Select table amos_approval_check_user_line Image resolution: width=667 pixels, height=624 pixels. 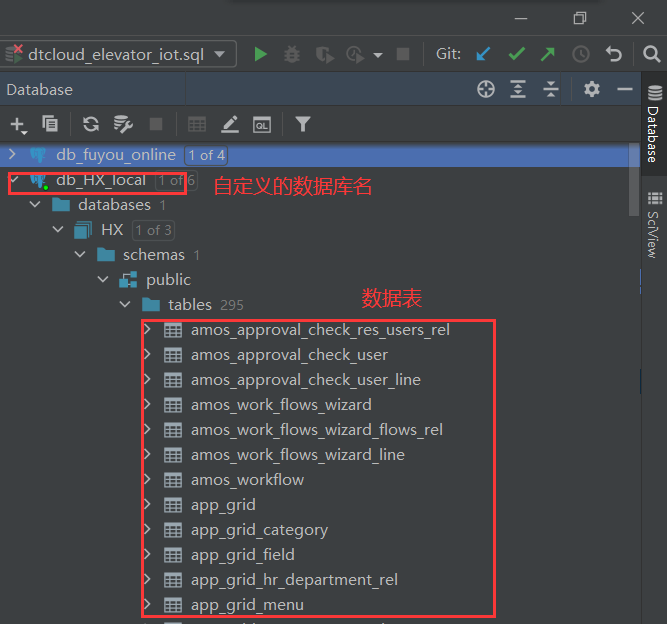(305, 380)
